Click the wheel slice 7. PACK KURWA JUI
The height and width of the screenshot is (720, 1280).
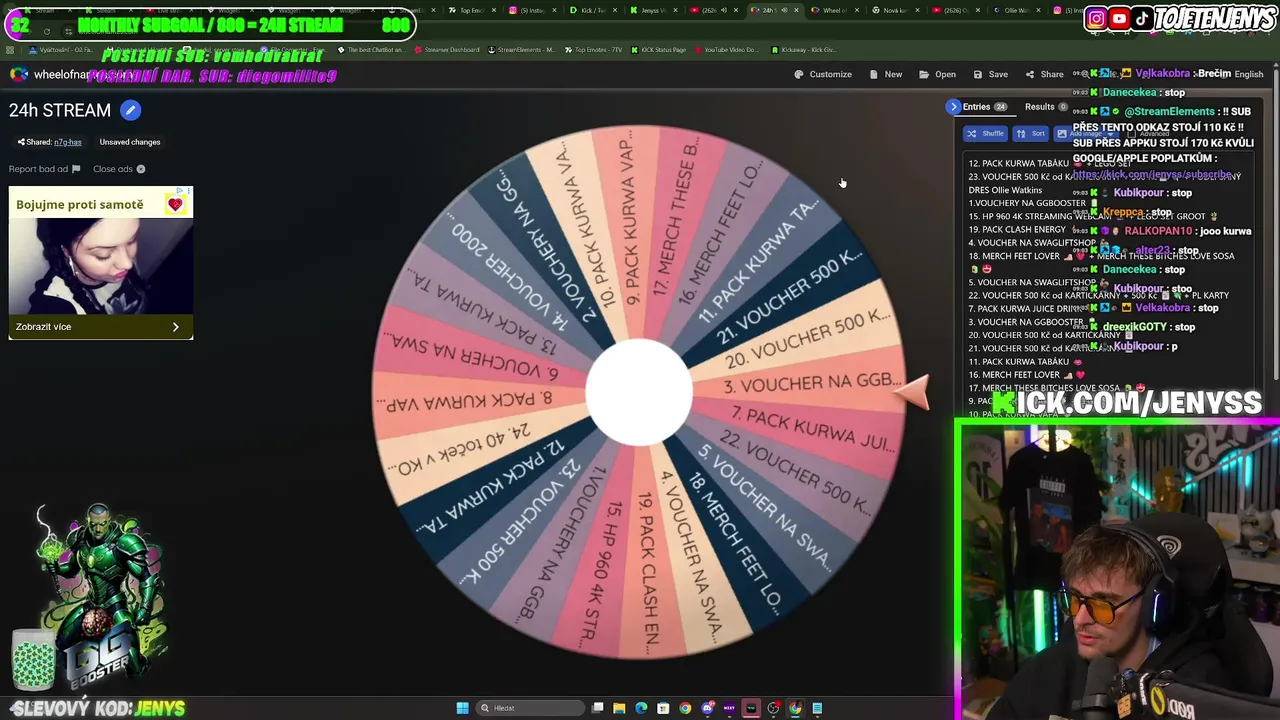(810, 429)
